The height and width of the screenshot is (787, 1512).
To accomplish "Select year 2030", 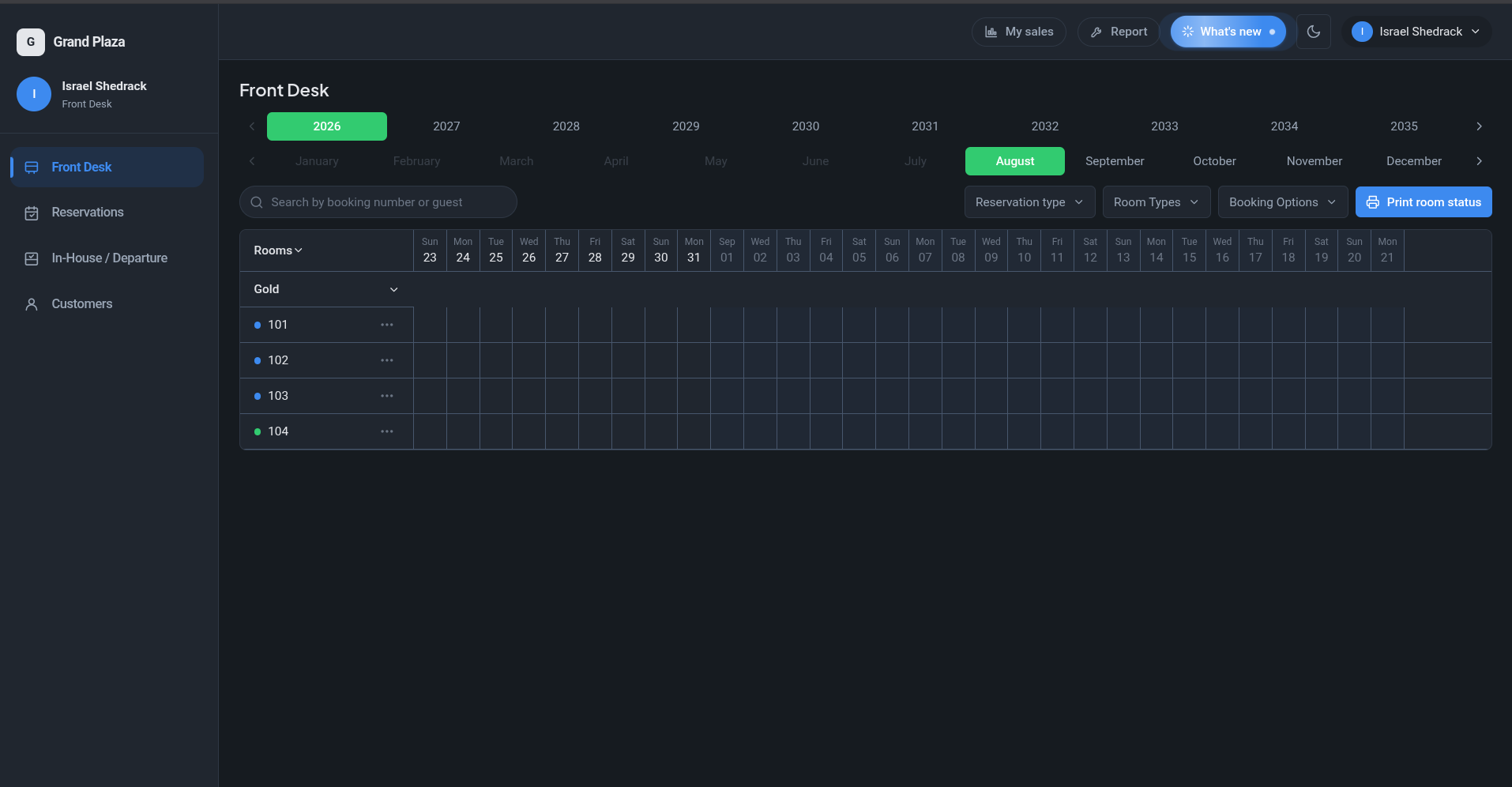I will pyautogui.click(x=806, y=126).
